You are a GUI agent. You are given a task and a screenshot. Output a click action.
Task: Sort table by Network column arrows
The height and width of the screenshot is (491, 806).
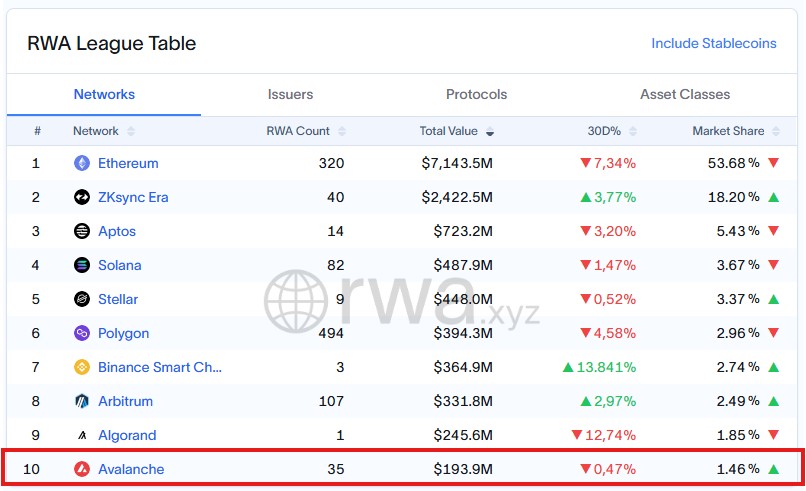[x=131, y=131]
